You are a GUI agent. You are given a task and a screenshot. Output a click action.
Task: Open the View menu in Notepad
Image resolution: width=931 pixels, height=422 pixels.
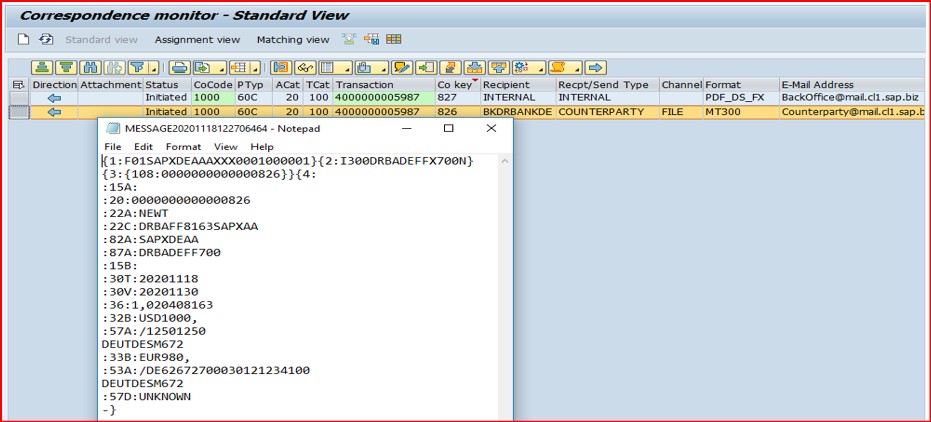[226, 147]
